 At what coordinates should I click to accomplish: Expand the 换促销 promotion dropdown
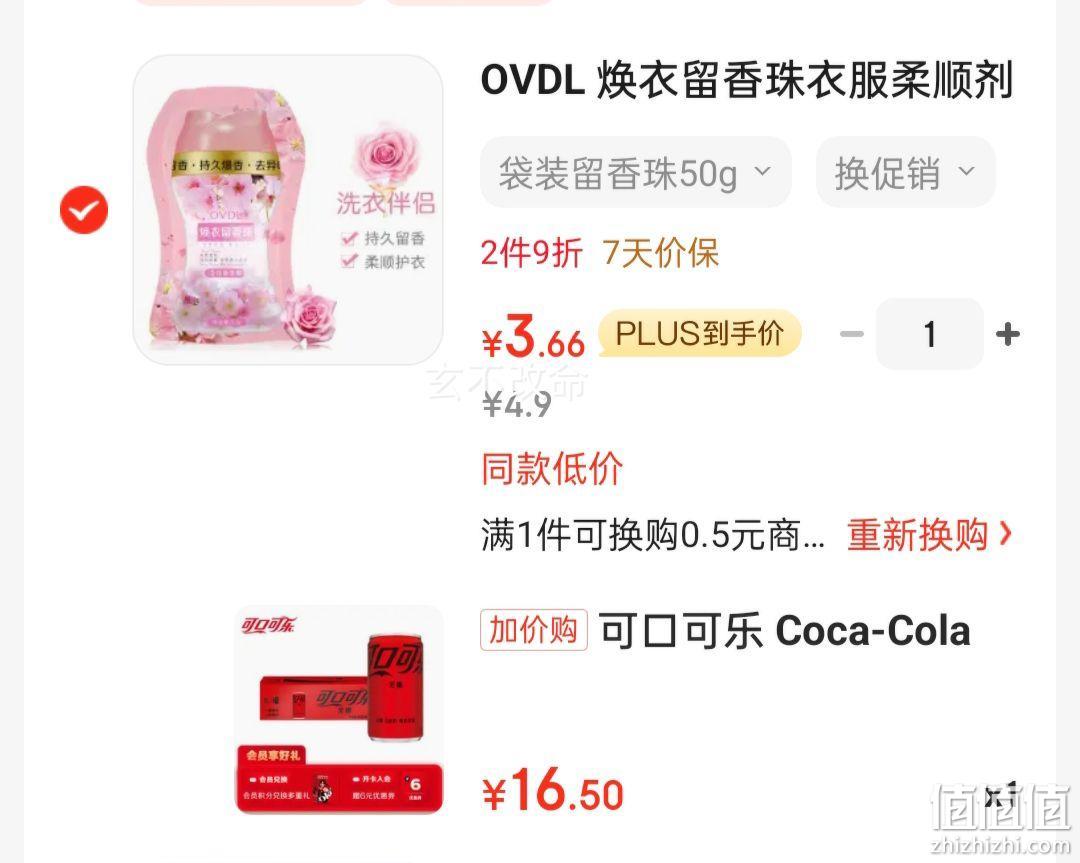pos(905,172)
